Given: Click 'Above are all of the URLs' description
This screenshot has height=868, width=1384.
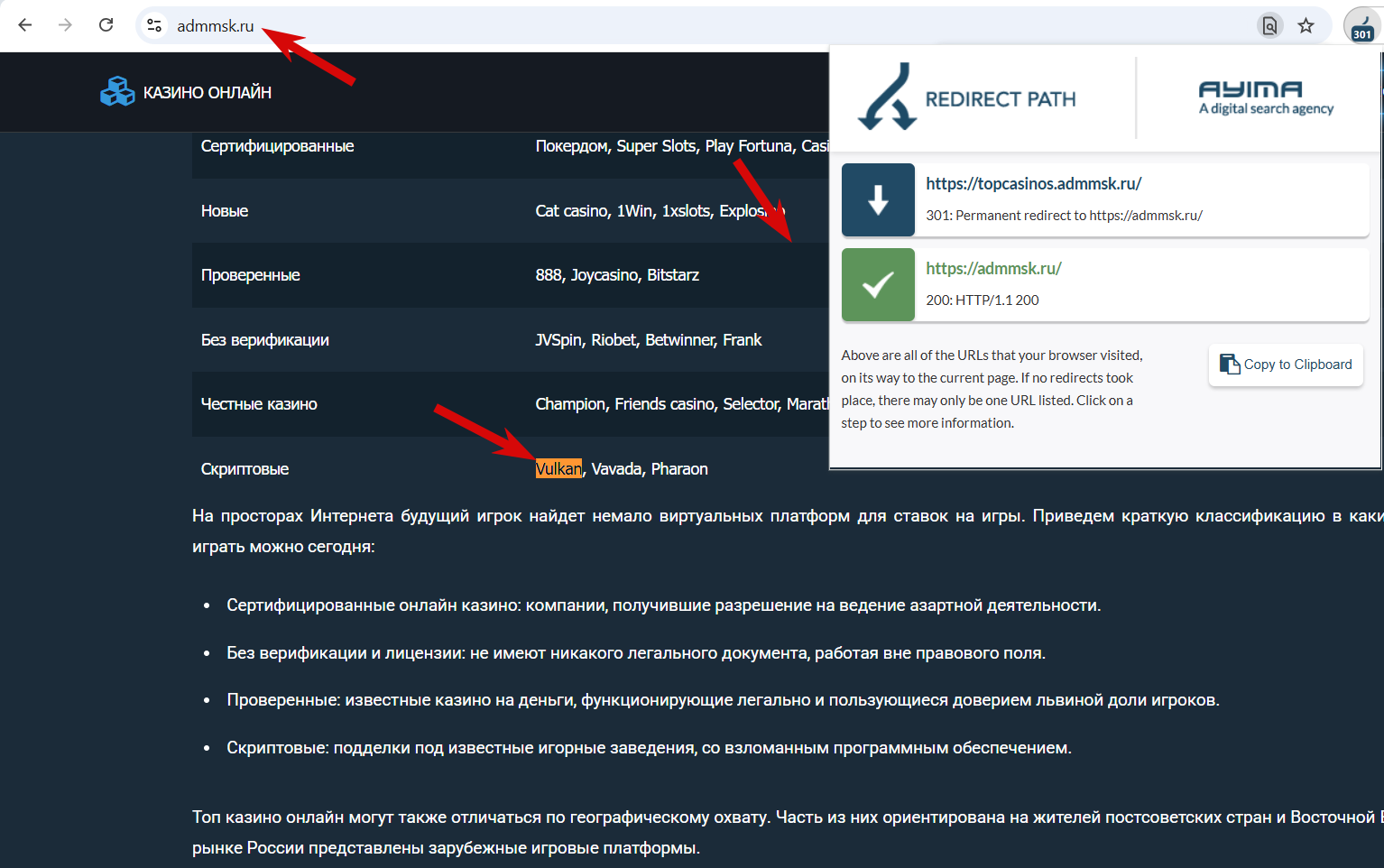Looking at the screenshot, I should click(992, 389).
